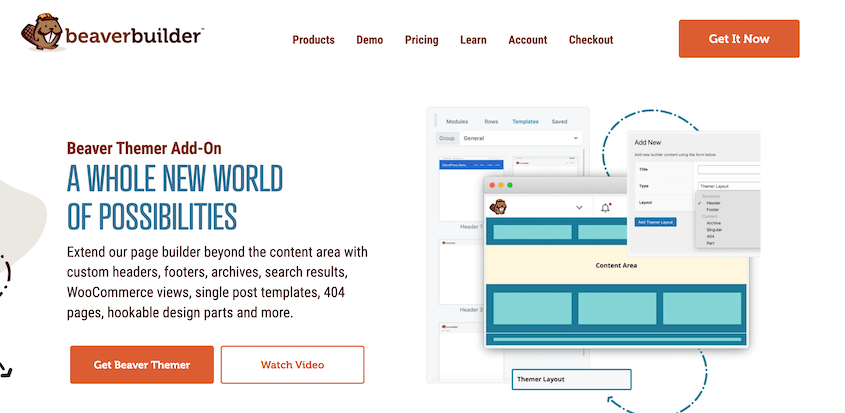Click the Watch Video button
Viewport: 845px width, 413px height.
293,365
